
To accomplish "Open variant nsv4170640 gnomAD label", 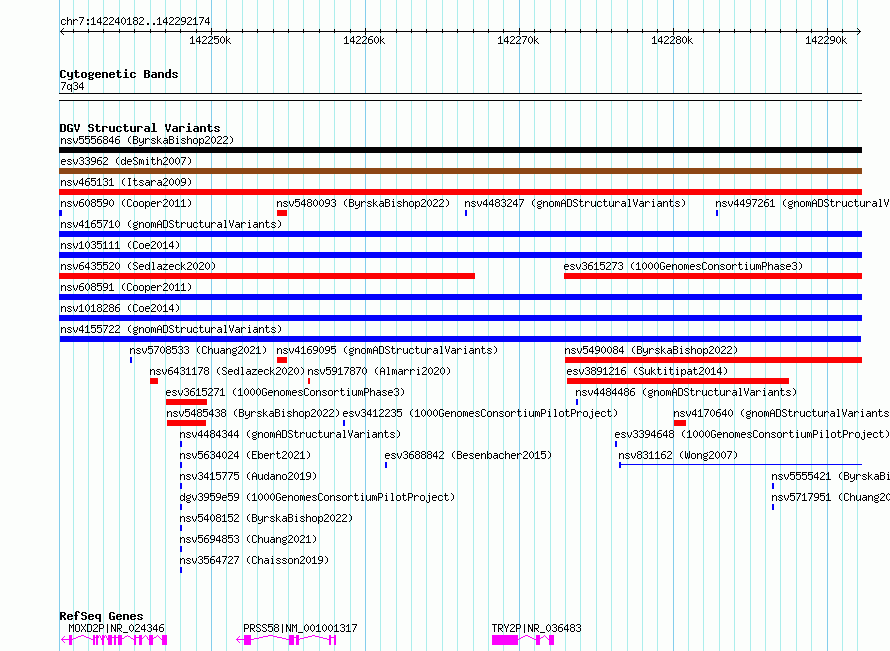I will pos(781,413).
